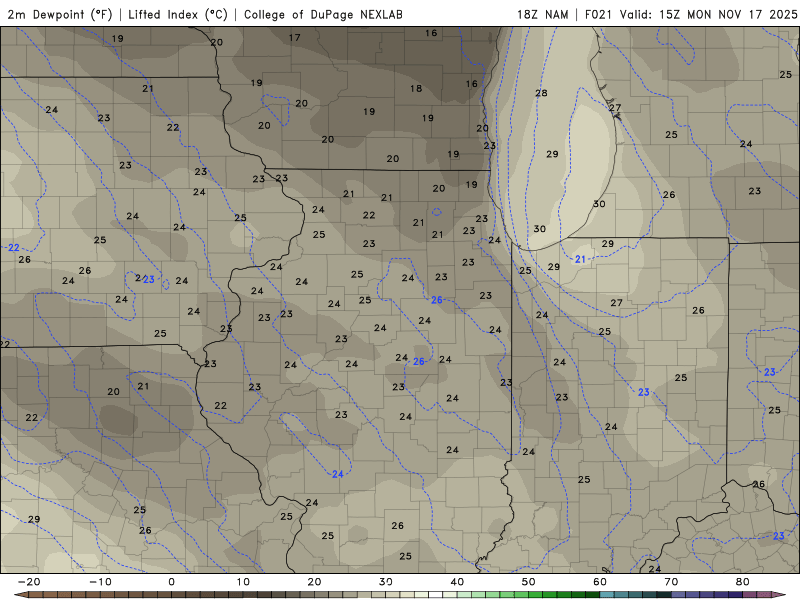This screenshot has height=600, width=800.
Task: Click the "18Z NAM" model run label
Action: 542,14
